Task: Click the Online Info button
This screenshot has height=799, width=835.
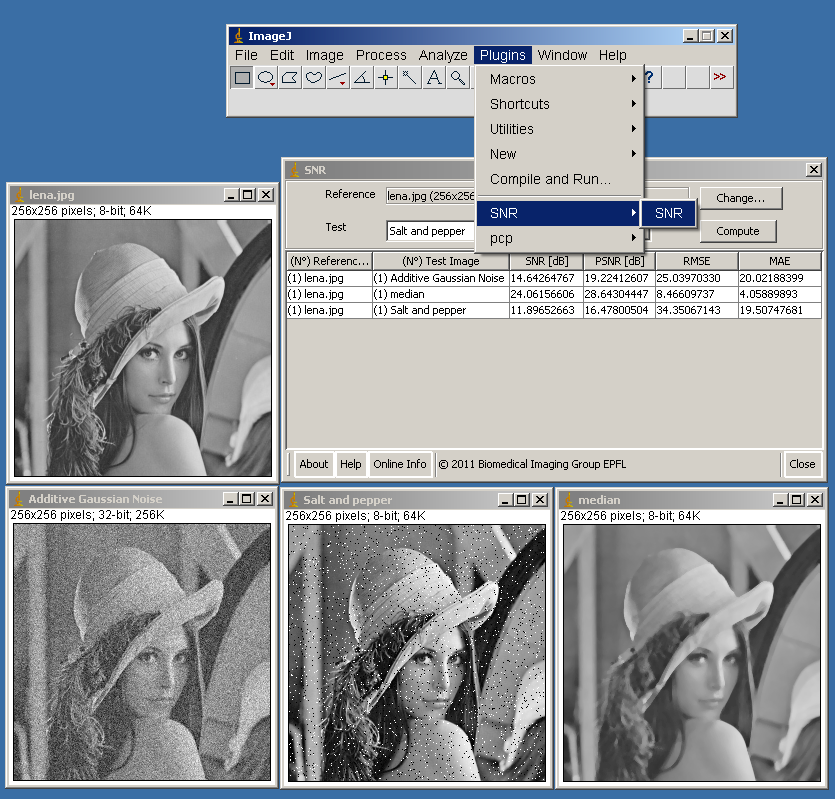Action: click(x=400, y=464)
